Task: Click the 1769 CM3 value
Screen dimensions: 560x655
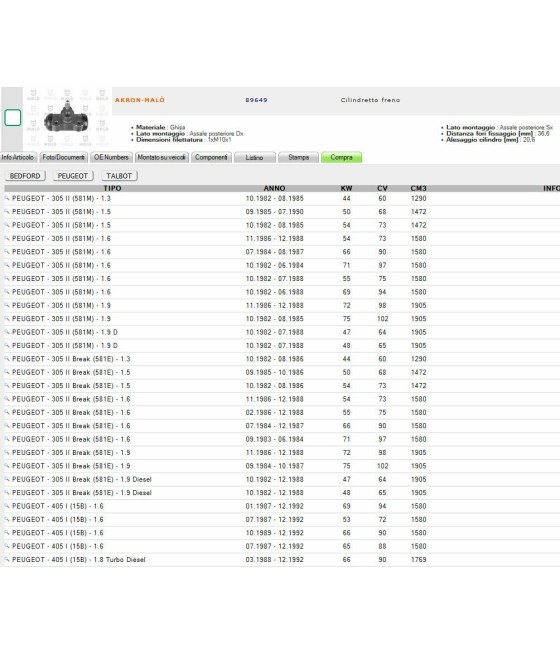Action: (418, 560)
